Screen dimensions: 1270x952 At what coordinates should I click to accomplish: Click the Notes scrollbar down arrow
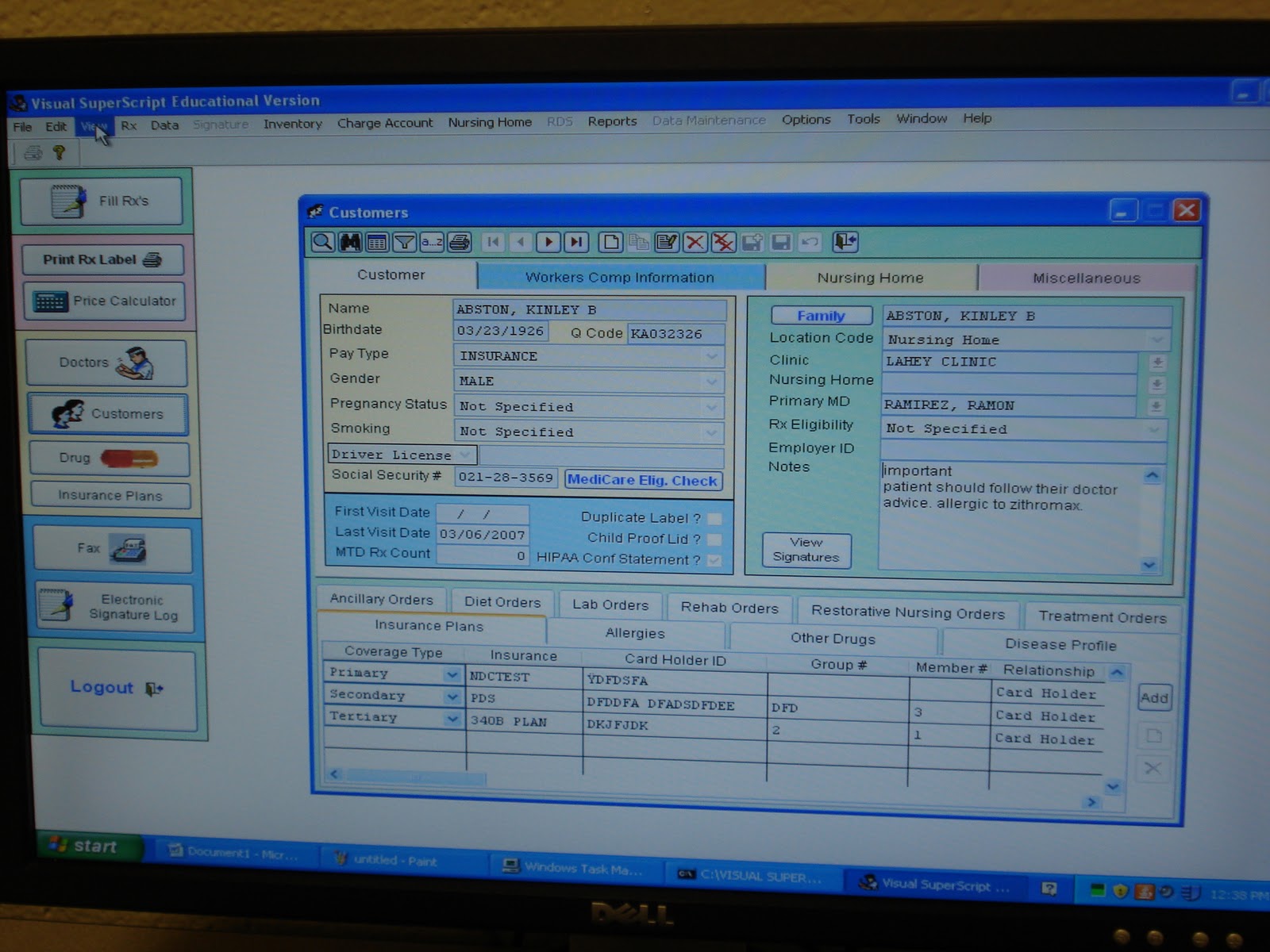point(1149,564)
